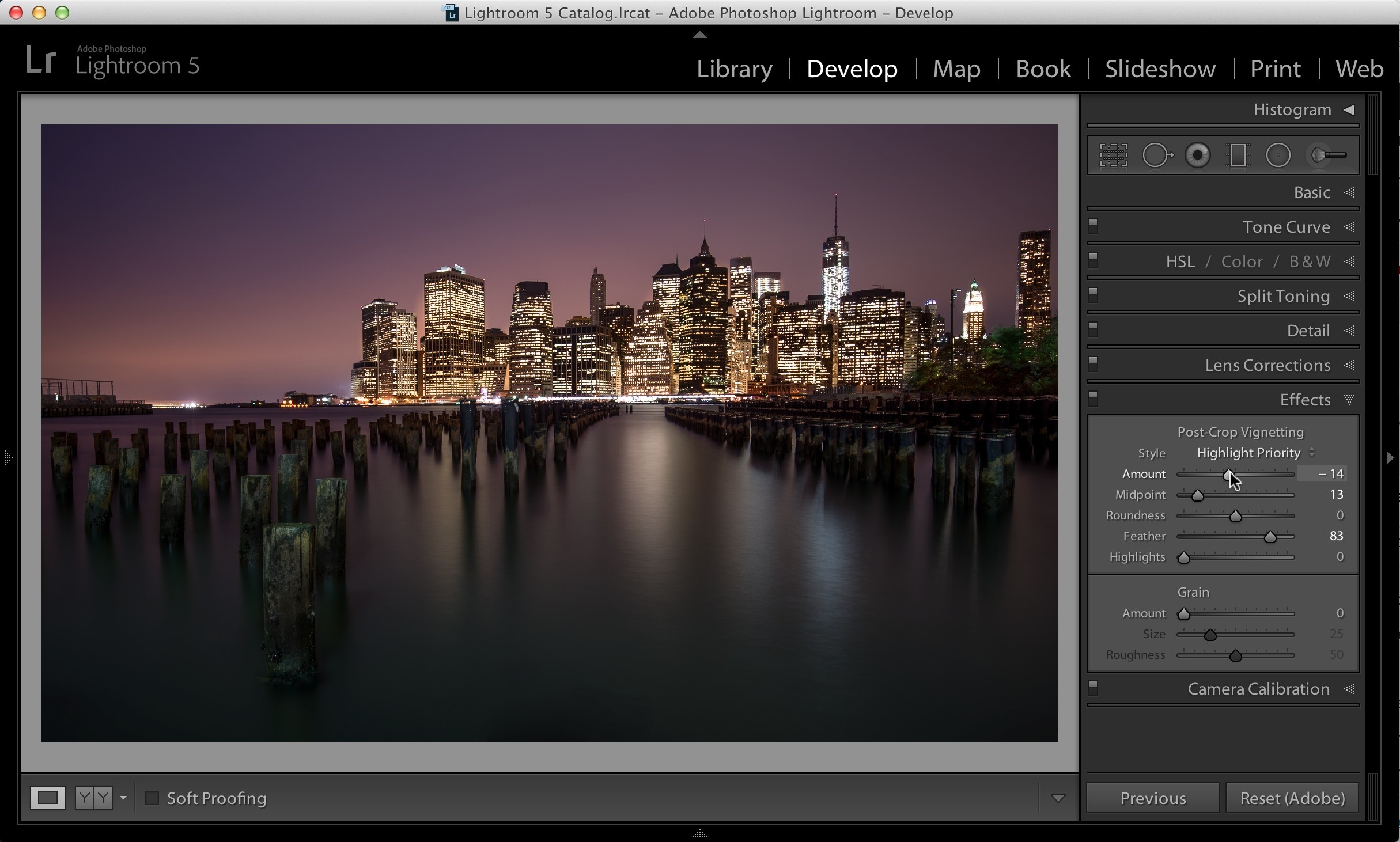Click the Before/After view icon
Image resolution: width=1400 pixels, height=842 pixels.
pos(94,798)
